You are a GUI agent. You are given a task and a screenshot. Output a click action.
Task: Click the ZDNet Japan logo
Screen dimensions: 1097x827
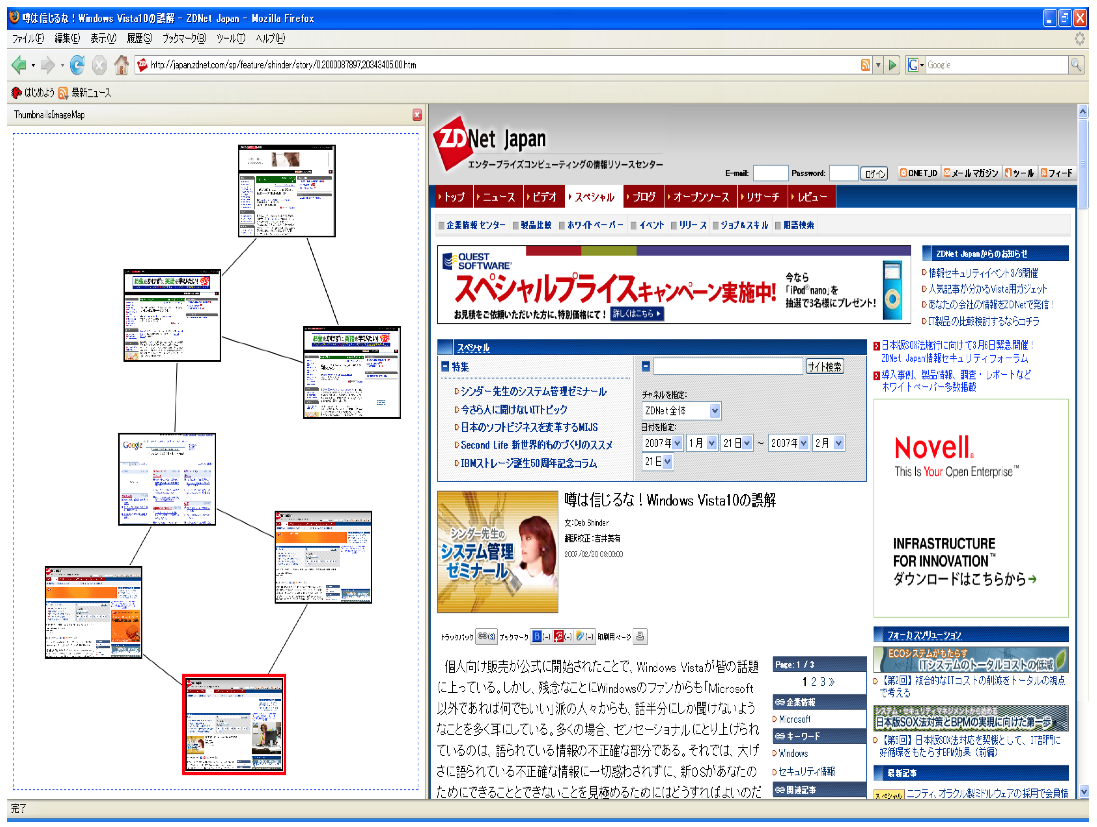pyautogui.click(x=490, y=142)
